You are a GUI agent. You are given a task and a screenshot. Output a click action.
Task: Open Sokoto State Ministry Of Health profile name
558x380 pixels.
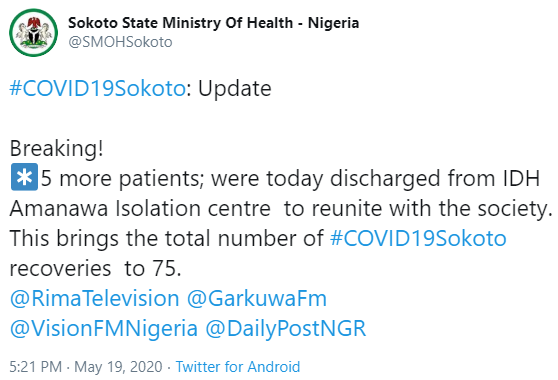pyautogui.click(x=214, y=23)
